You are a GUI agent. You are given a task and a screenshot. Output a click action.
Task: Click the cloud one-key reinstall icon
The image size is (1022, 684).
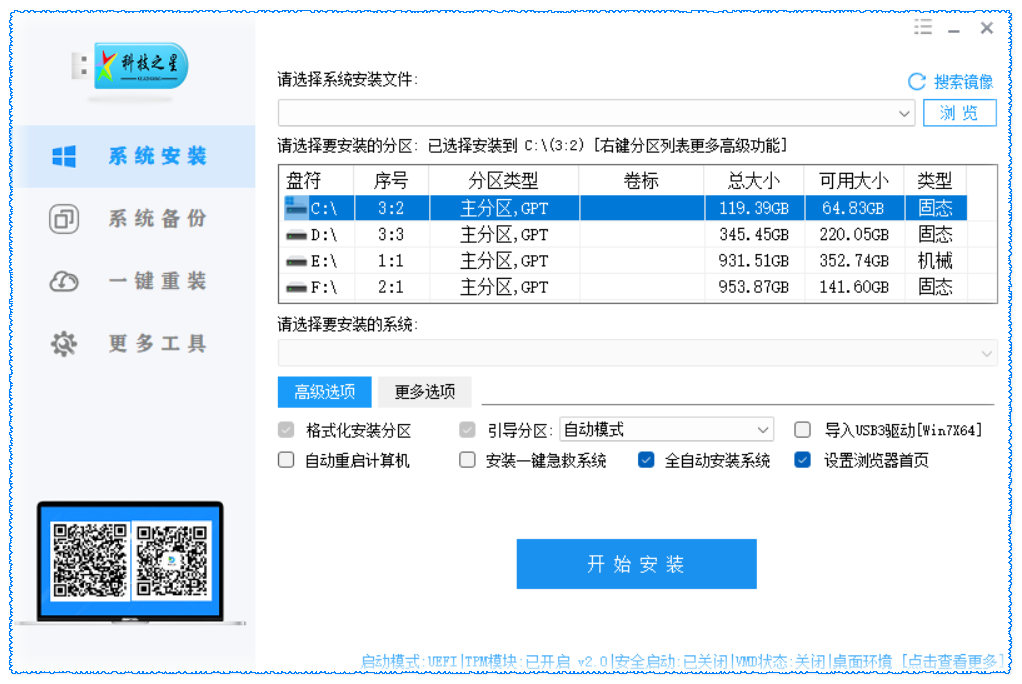(64, 282)
